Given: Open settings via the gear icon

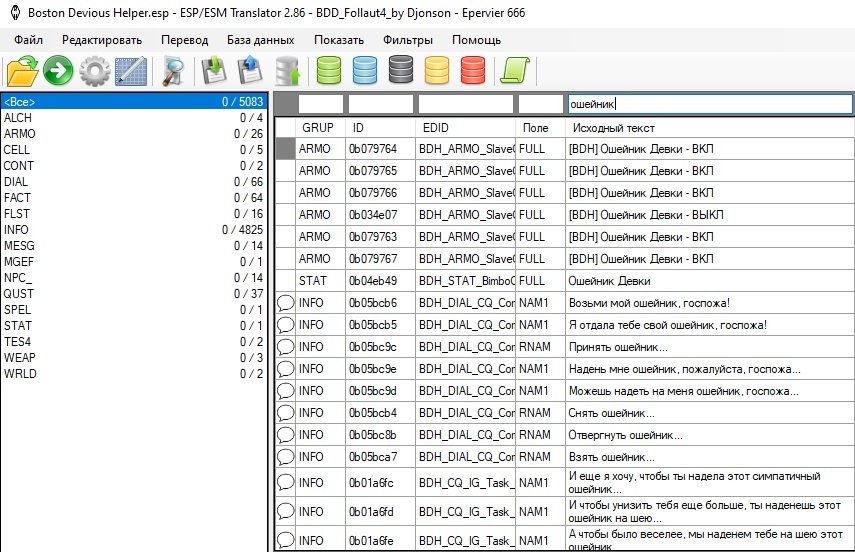Looking at the screenshot, I should [x=95, y=71].
